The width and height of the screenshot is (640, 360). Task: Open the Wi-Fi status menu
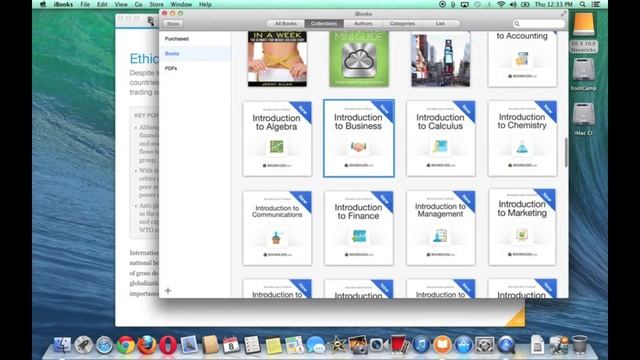[x=501, y=4]
